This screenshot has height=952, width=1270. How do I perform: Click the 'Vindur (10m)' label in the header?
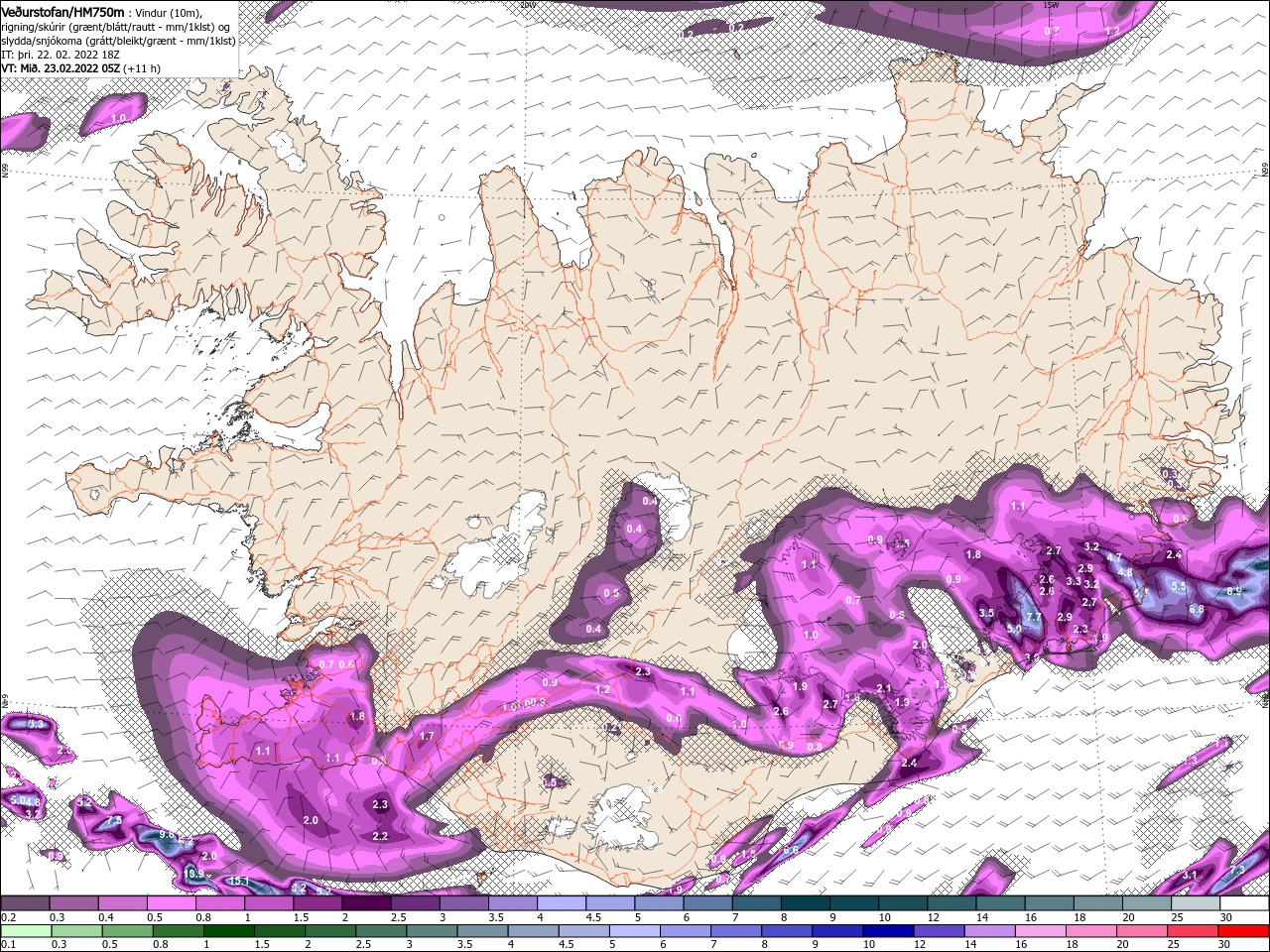(168, 12)
